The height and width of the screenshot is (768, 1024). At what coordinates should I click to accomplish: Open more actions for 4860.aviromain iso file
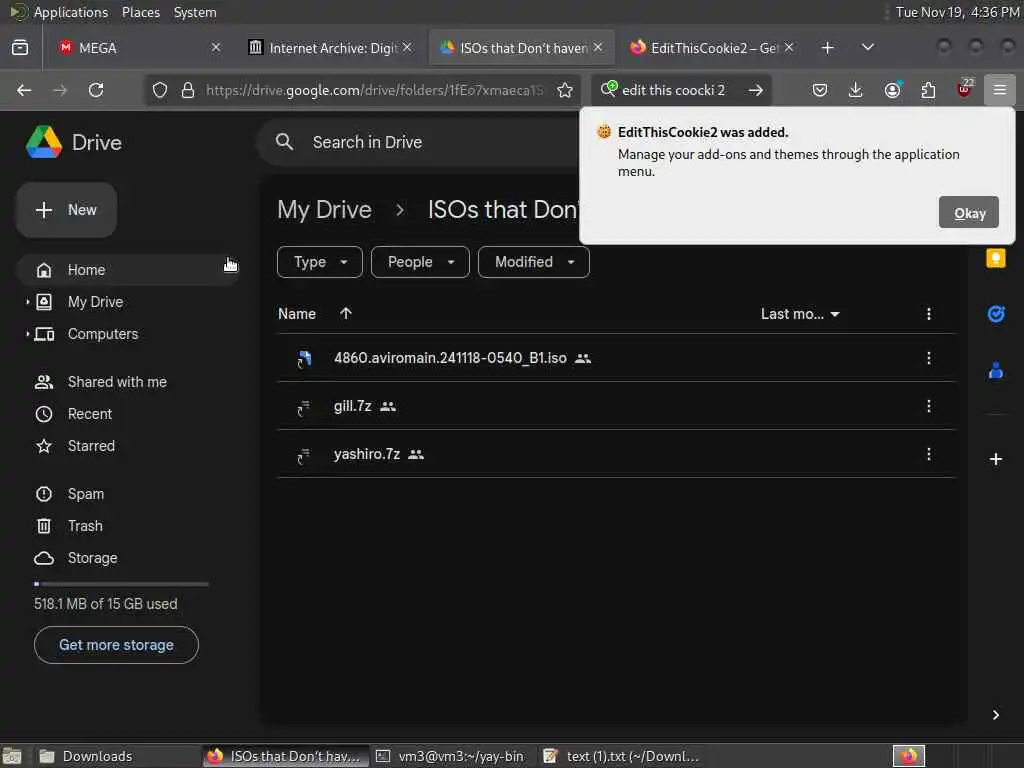tap(929, 358)
